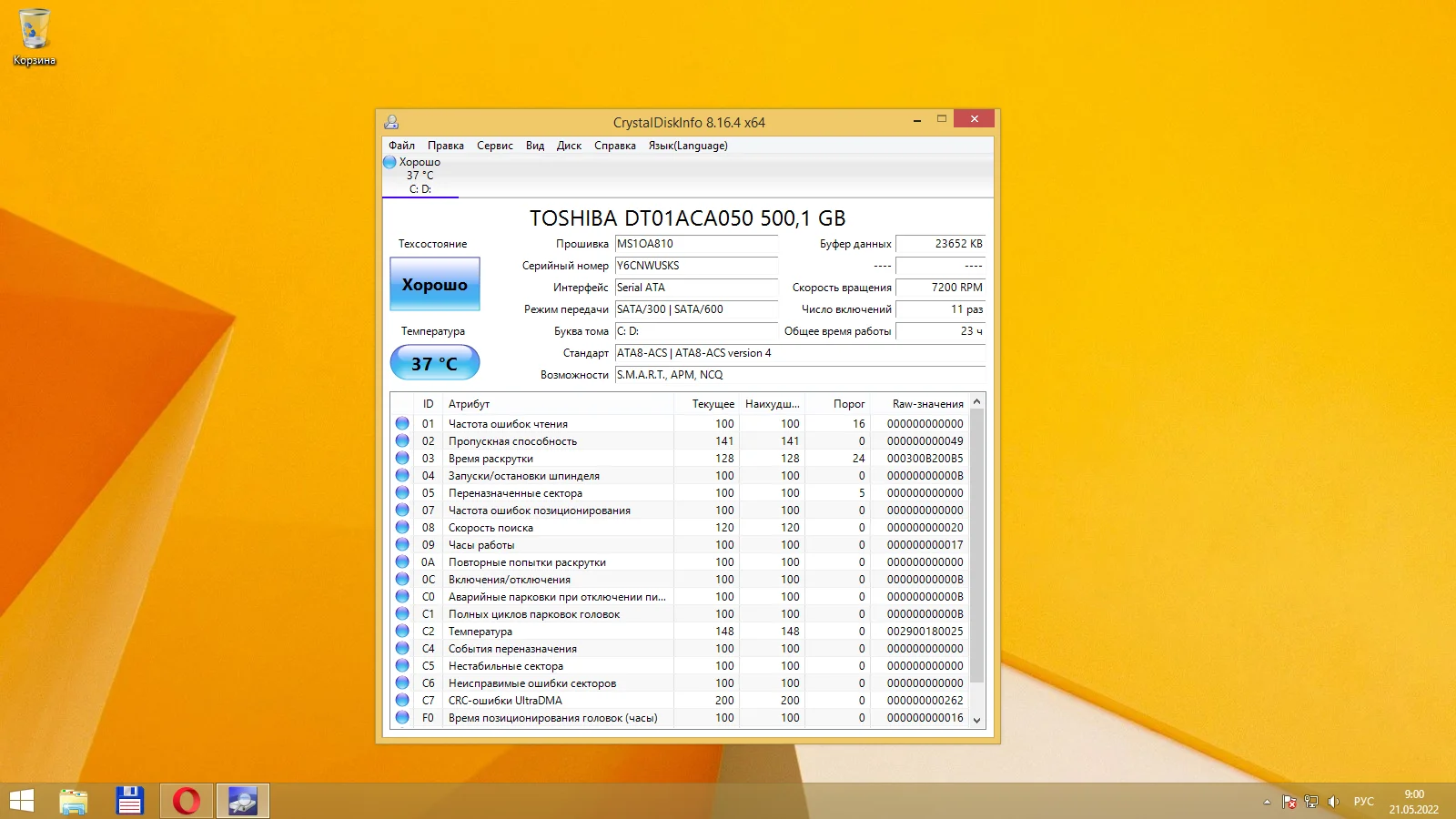1456x819 pixels.
Task: Open the Файл menu
Action: [x=401, y=146]
